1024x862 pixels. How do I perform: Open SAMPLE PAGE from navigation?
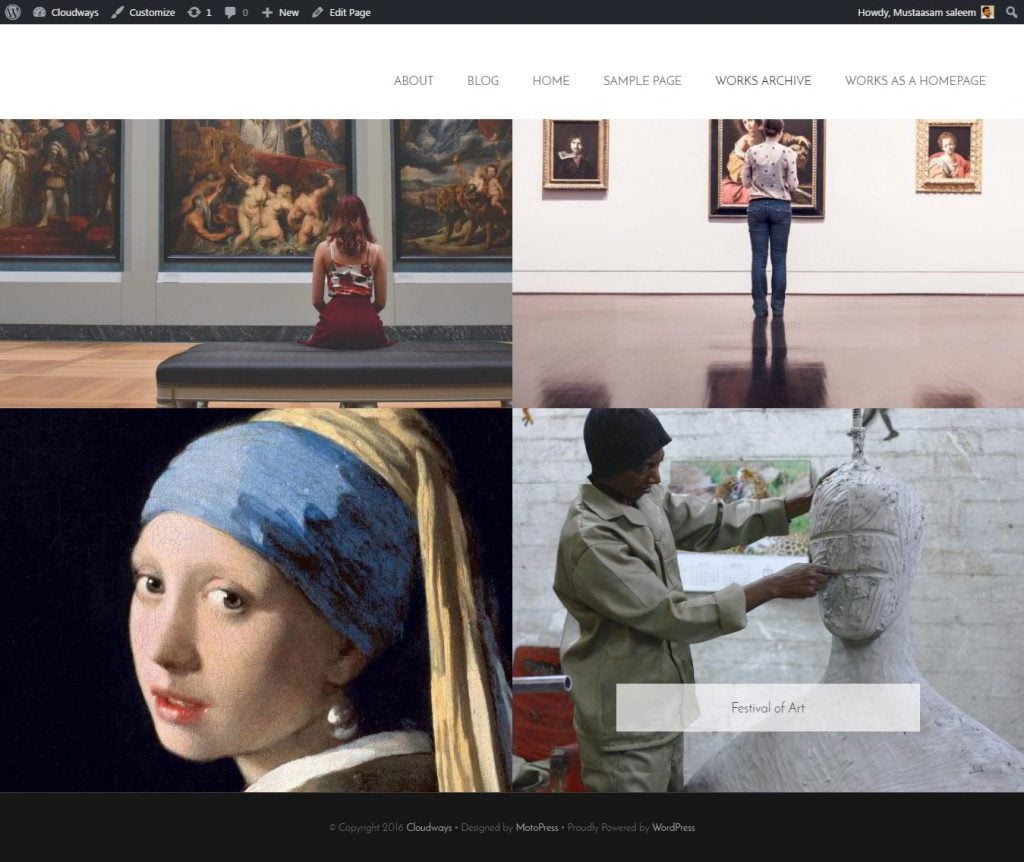[642, 81]
